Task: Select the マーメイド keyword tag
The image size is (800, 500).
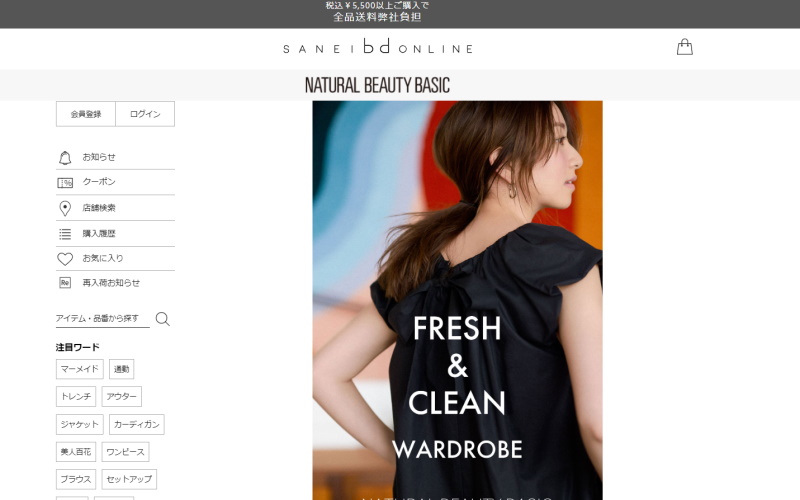Action: point(79,369)
